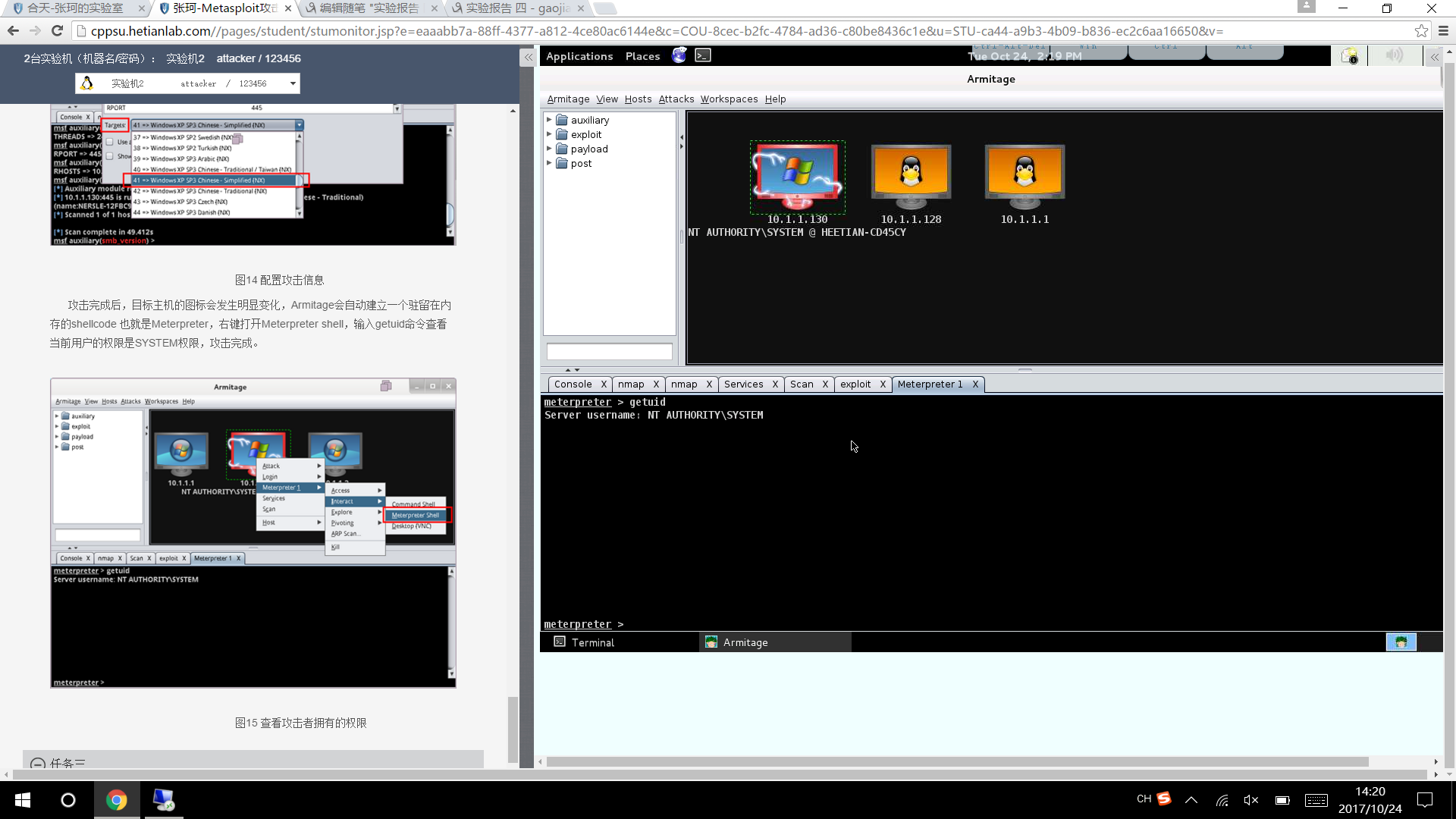Collapse the lab guide panel with the chevron button
Image resolution: width=1456 pixels, height=819 pixels.
click(528, 58)
